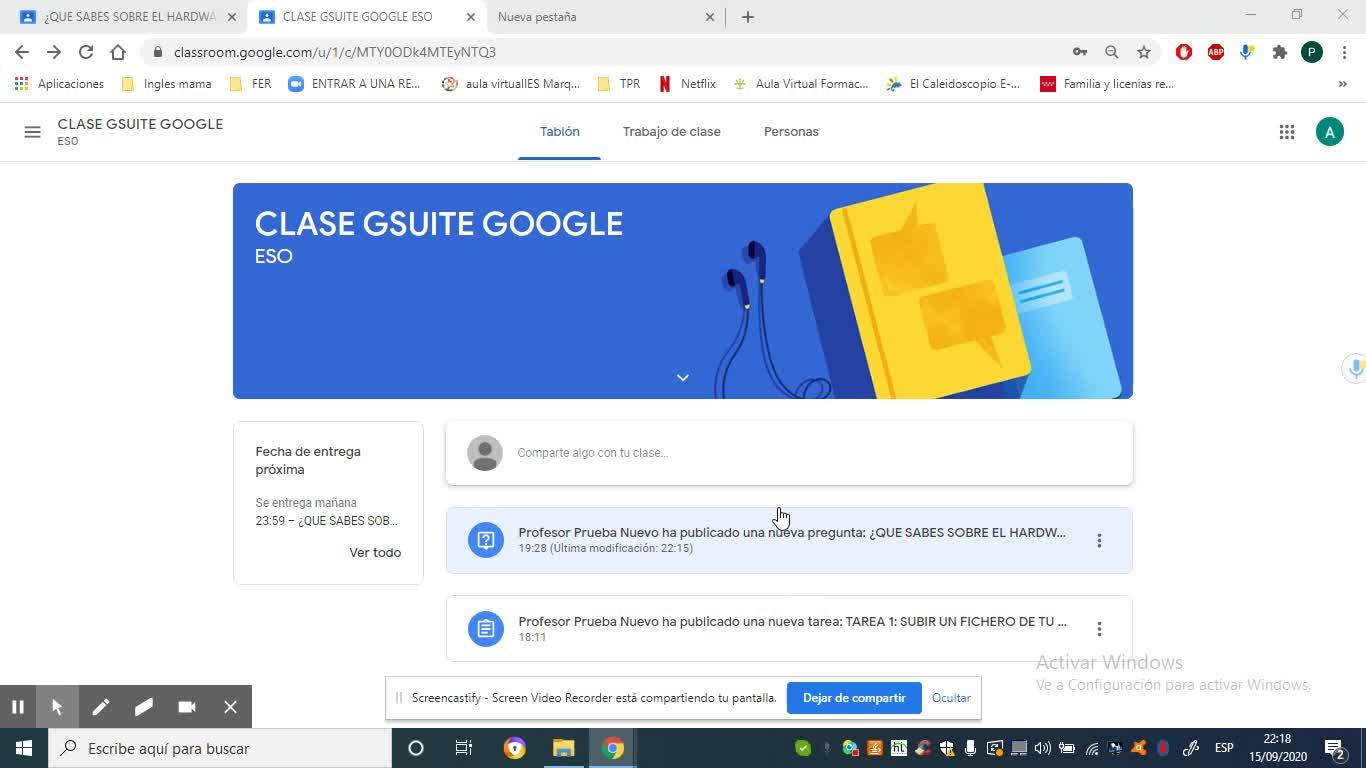This screenshot has width=1366, height=768.
Task: Expand the class banner details chevron
Action: tap(682, 377)
